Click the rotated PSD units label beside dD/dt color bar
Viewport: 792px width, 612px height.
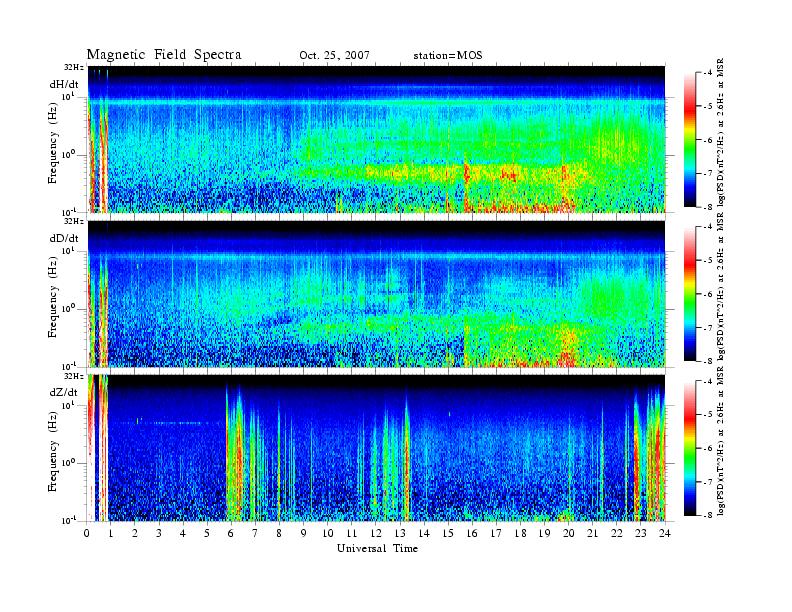[x=721, y=287]
